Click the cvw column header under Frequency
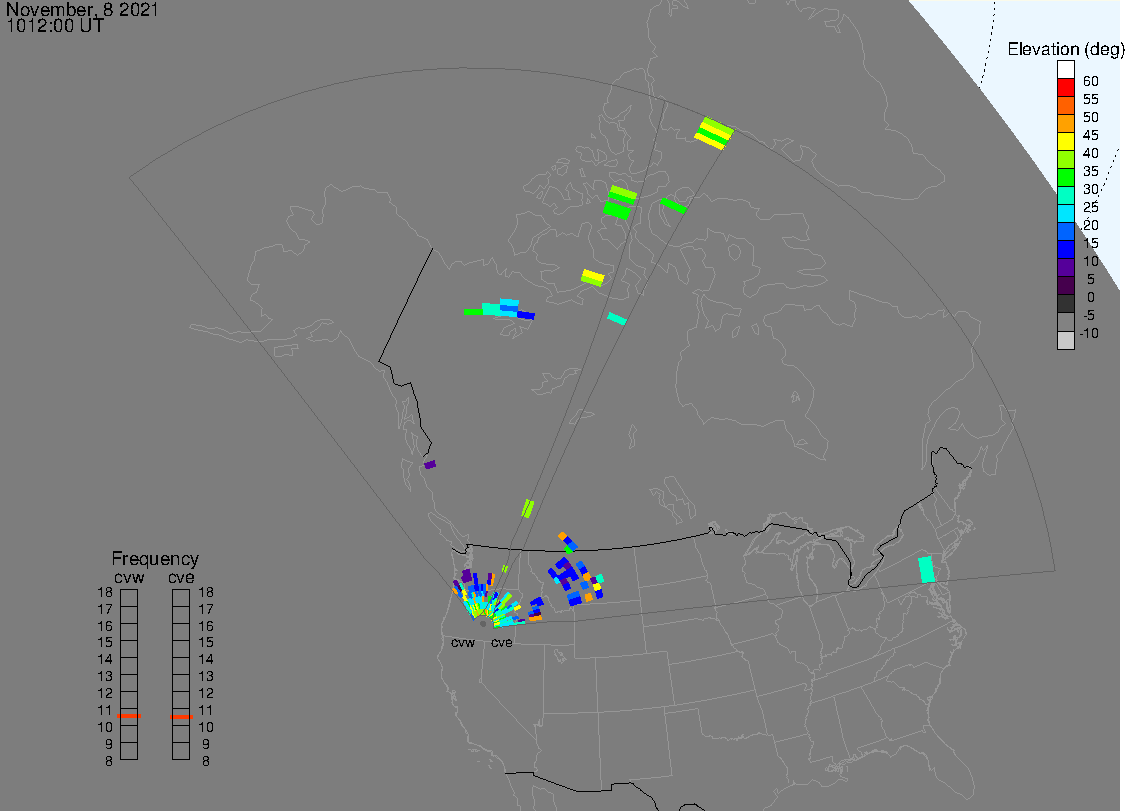This screenshot has height=811, width=1125. click(129, 577)
